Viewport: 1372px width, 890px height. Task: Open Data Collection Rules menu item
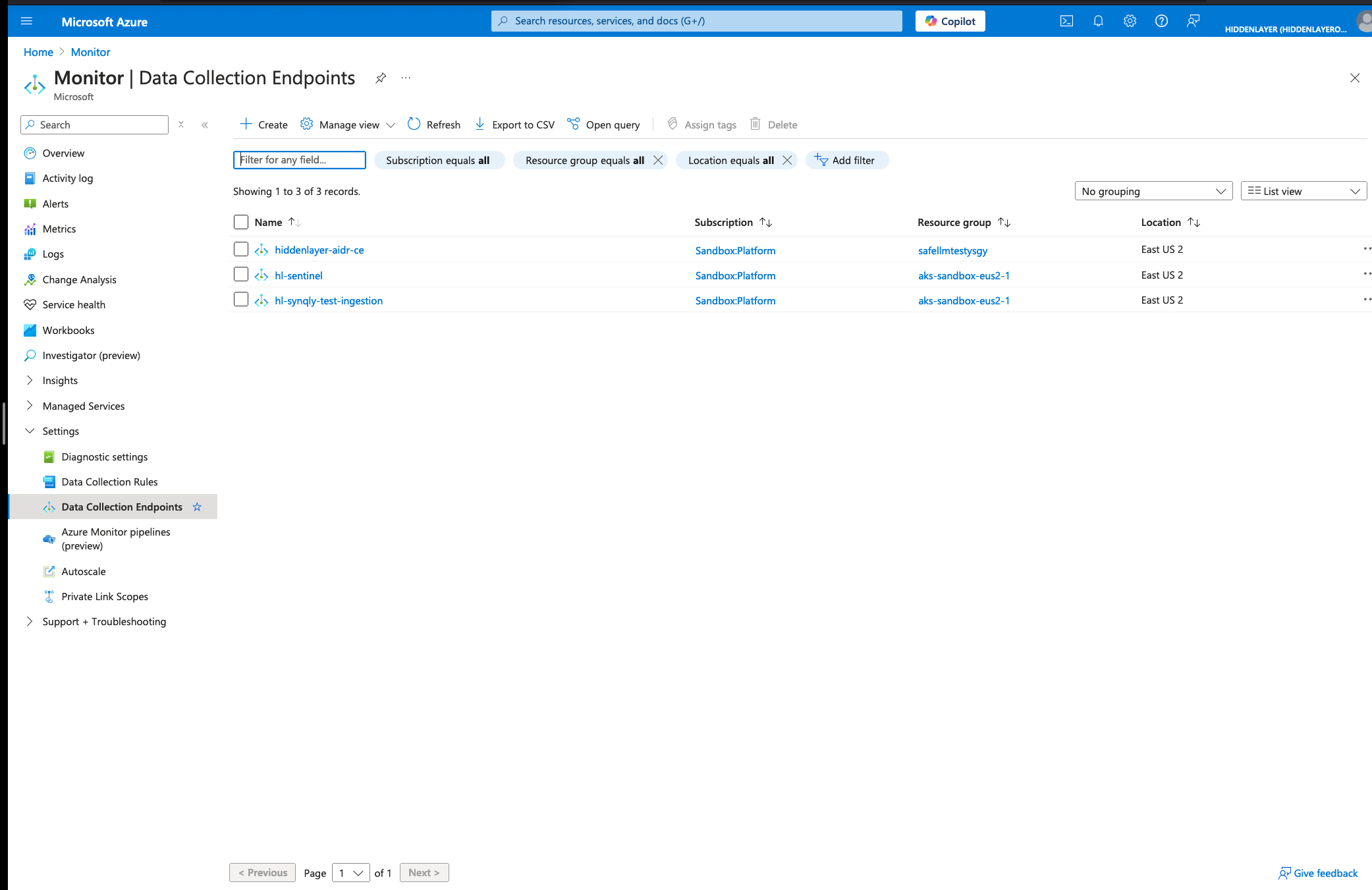point(109,482)
